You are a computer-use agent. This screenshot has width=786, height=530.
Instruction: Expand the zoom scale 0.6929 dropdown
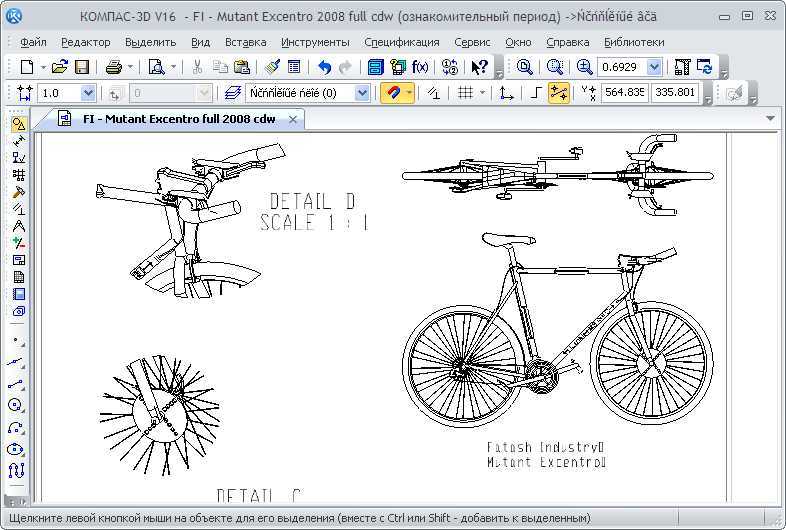click(654, 67)
